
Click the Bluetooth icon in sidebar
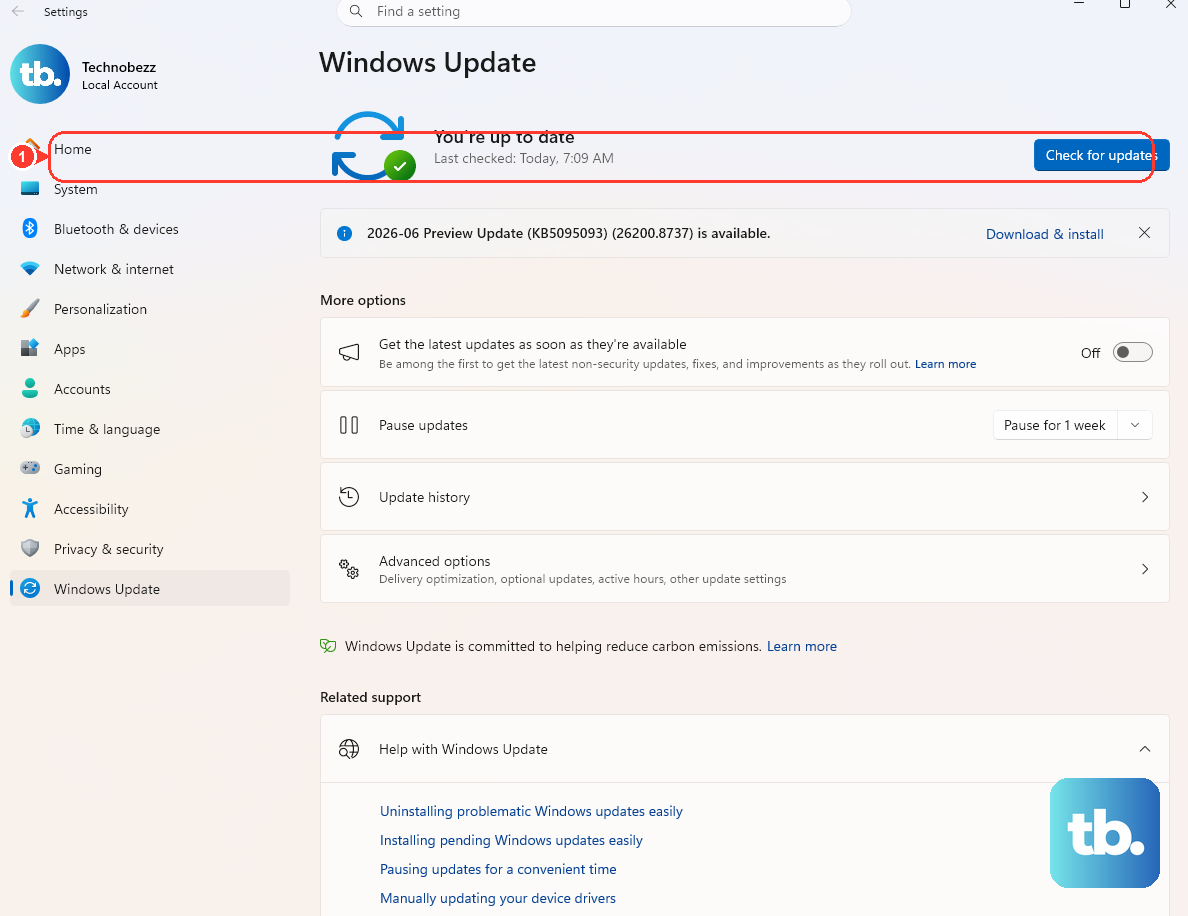click(30, 228)
